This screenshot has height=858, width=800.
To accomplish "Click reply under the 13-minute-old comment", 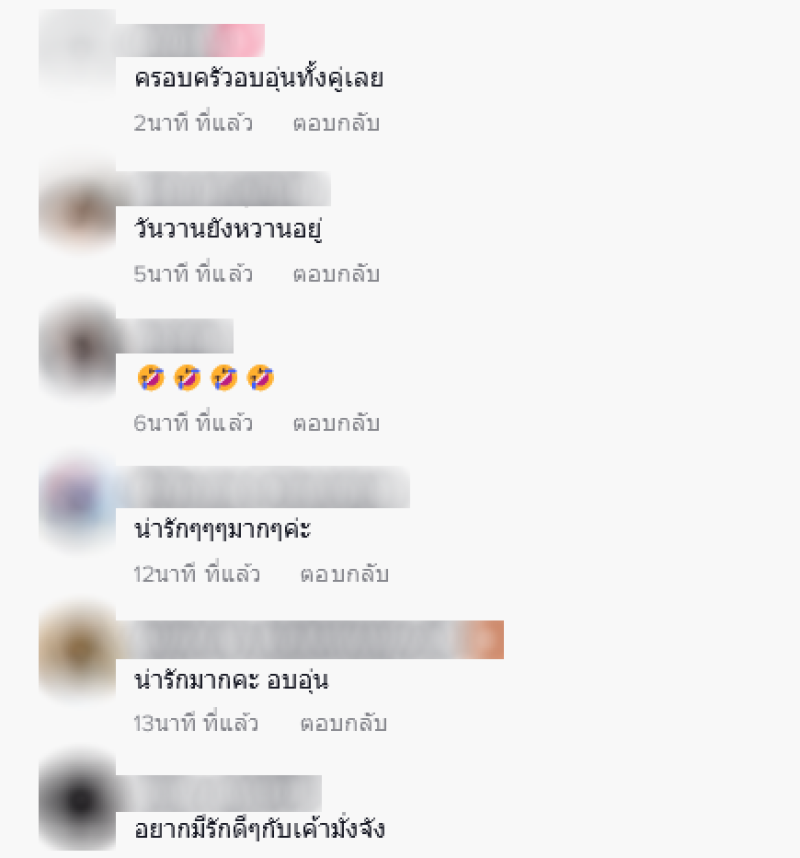I will (344, 723).
